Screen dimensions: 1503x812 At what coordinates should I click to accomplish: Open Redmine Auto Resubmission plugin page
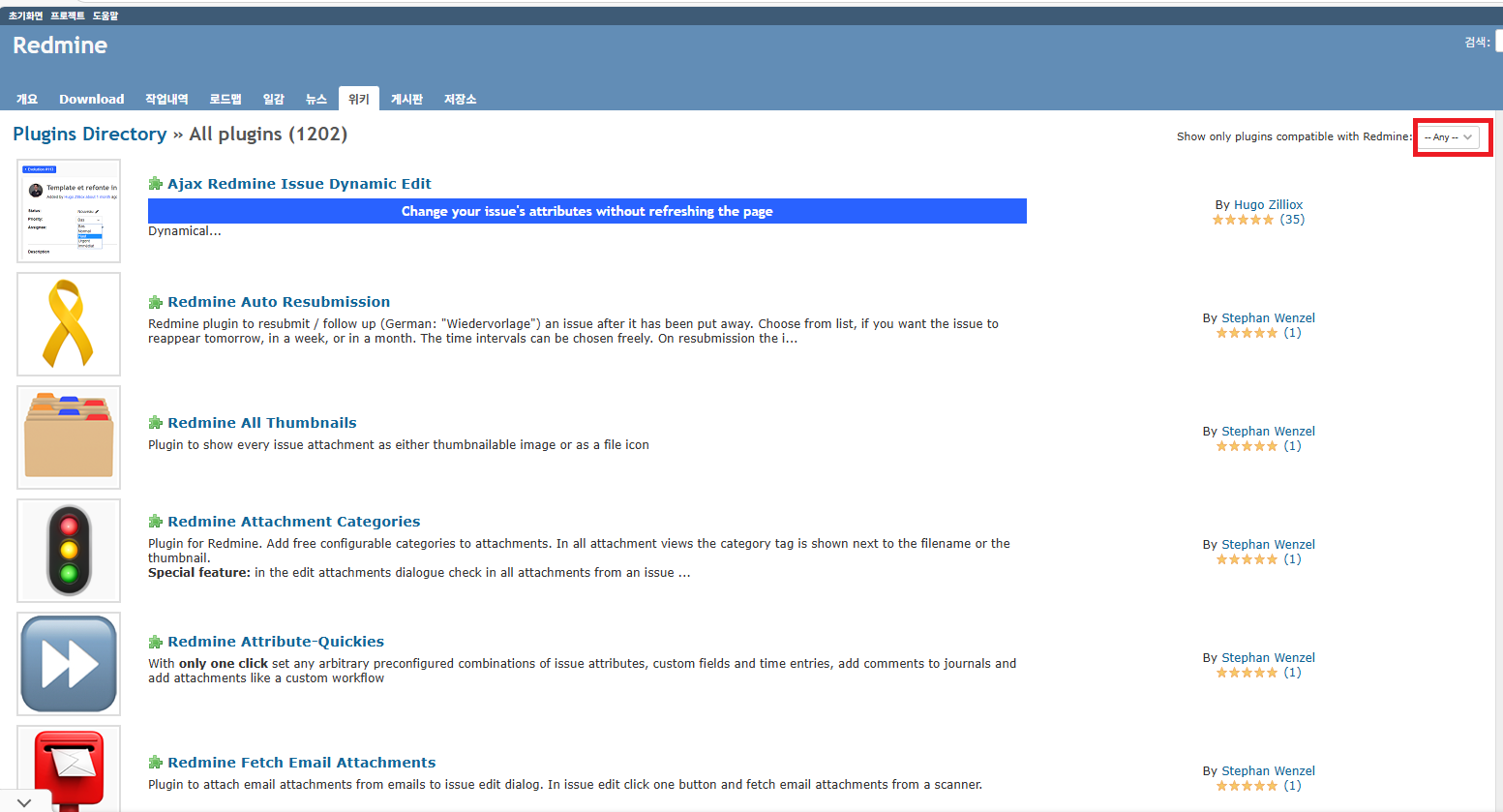pos(279,302)
